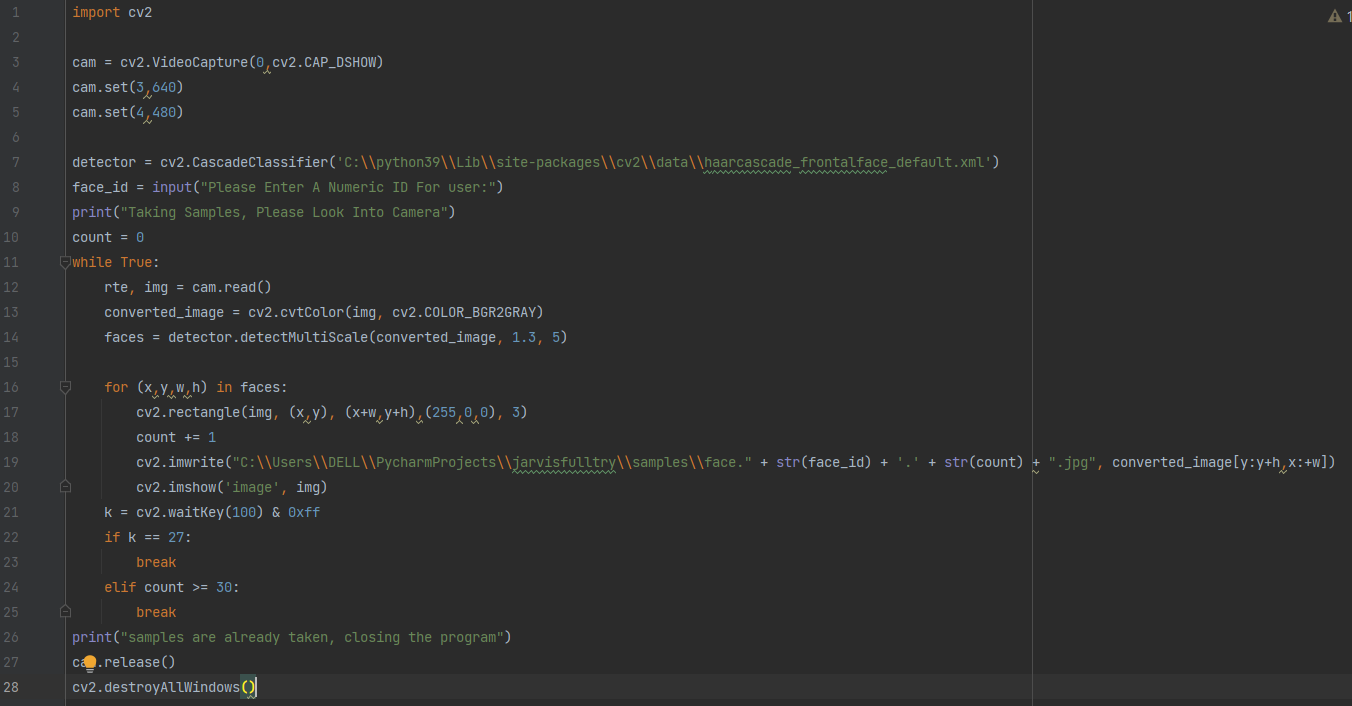Click the destroyAllWindows function name

[172, 687]
